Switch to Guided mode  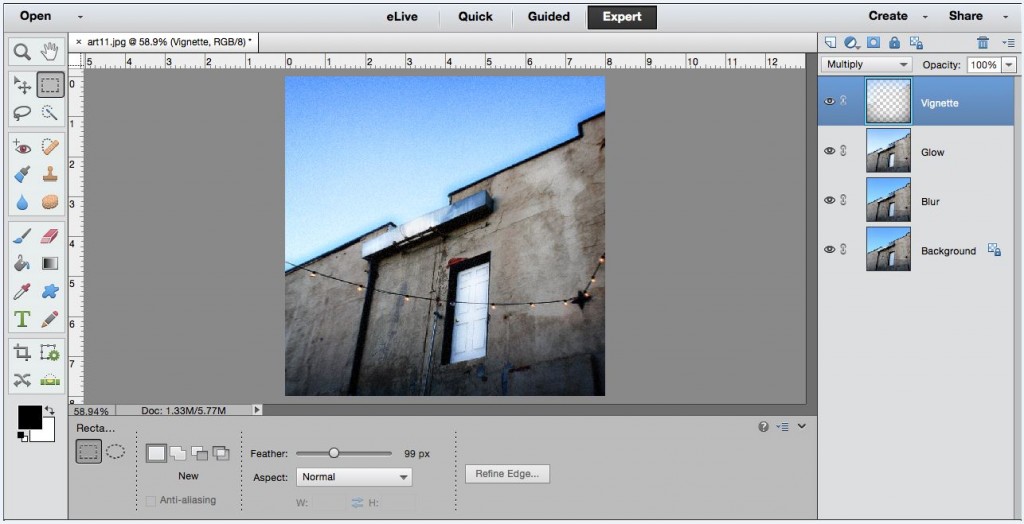point(549,17)
